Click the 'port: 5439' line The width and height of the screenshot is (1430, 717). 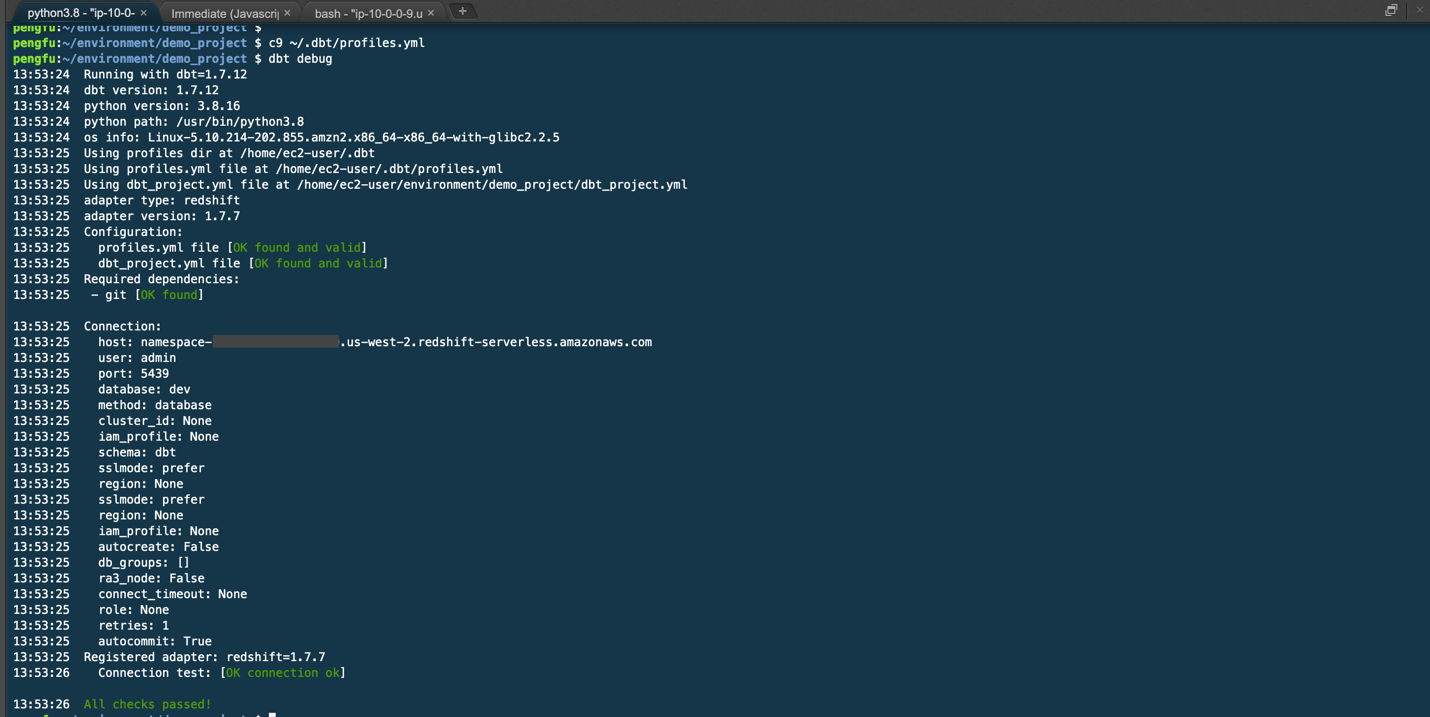point(133,374)
